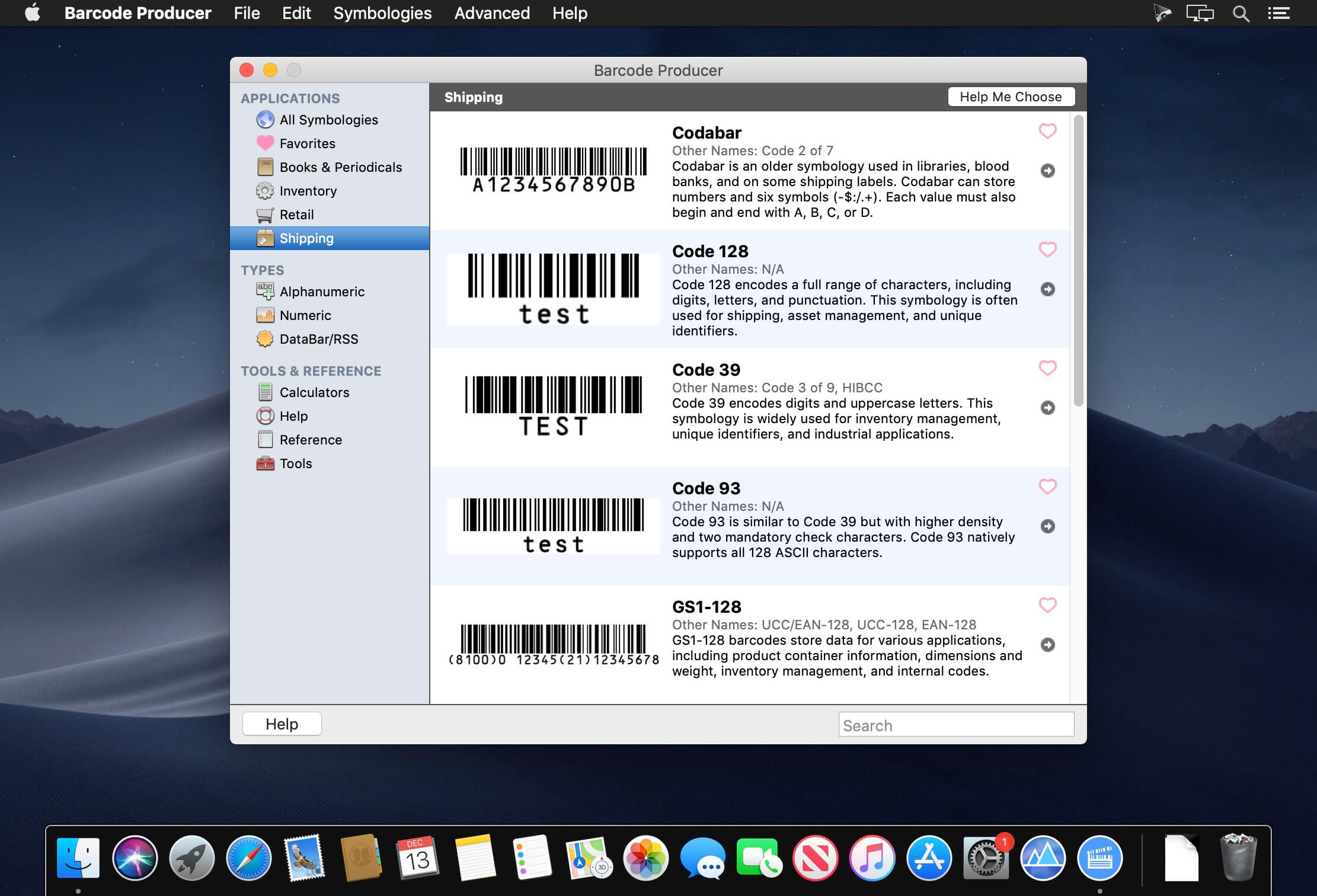Select Reference label in sidebar
The width and height of the screenshot is (1317, 896).
311,440
